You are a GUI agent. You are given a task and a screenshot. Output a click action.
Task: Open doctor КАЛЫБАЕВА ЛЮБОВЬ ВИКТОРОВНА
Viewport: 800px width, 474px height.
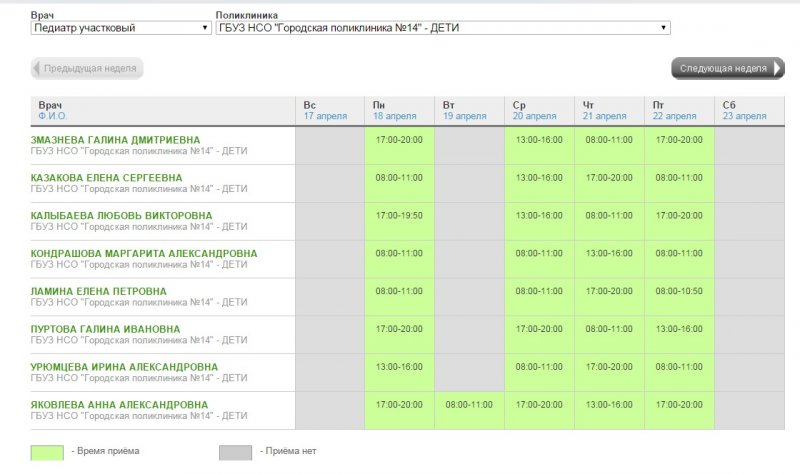point(121,215)
